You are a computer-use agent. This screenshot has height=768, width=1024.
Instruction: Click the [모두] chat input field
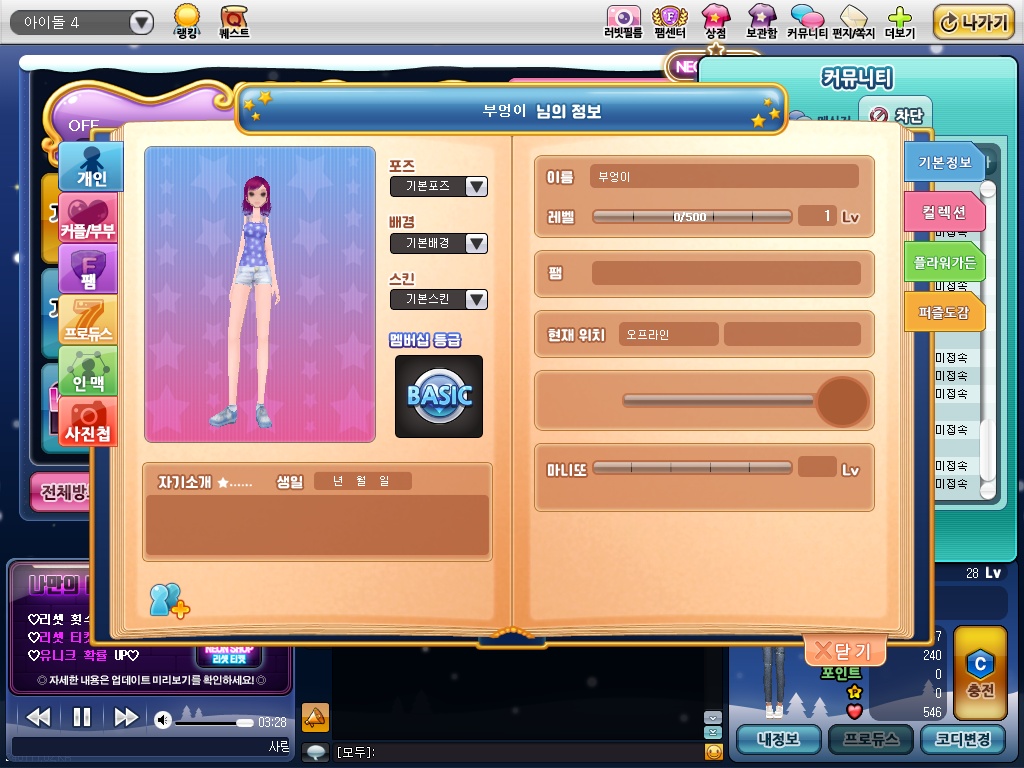[x=518, y=752]
